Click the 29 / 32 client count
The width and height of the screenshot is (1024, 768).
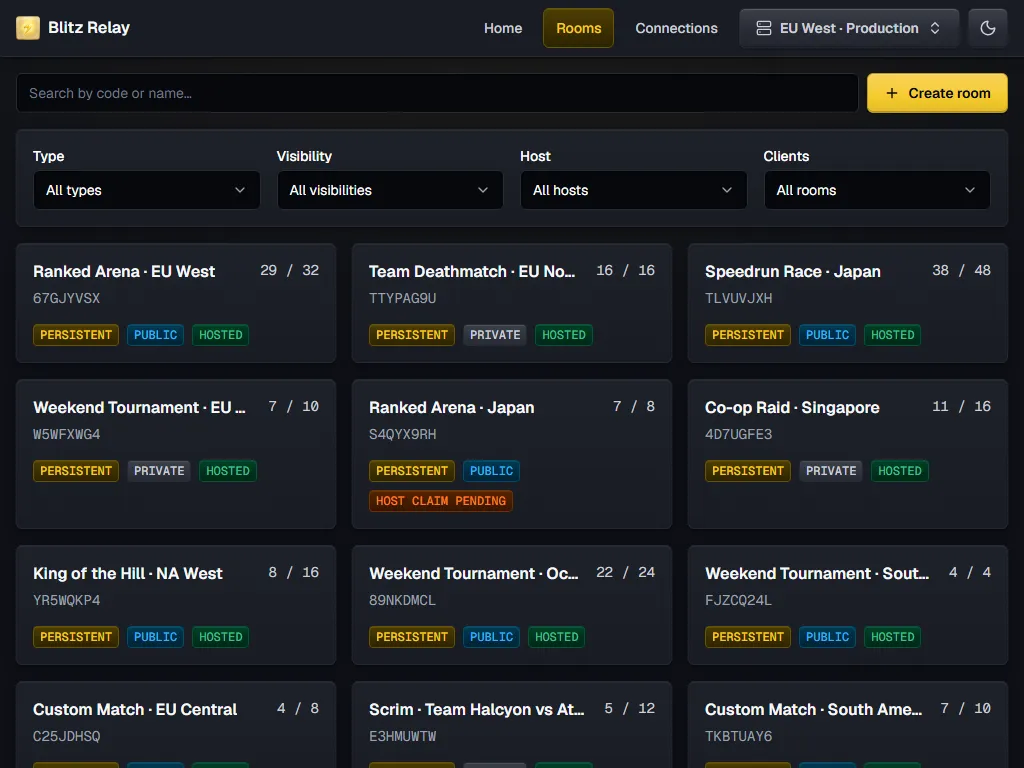[289, 270]
